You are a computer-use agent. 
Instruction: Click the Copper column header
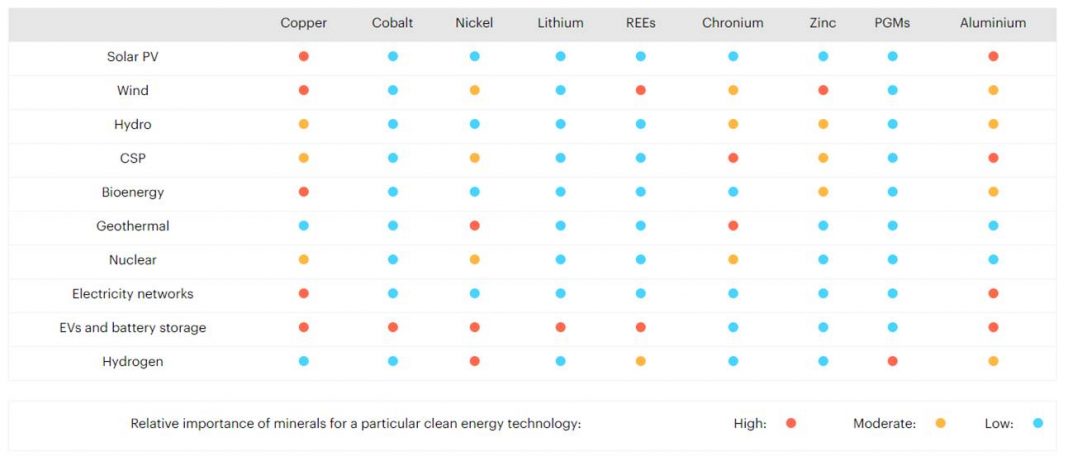coord(304,23)
